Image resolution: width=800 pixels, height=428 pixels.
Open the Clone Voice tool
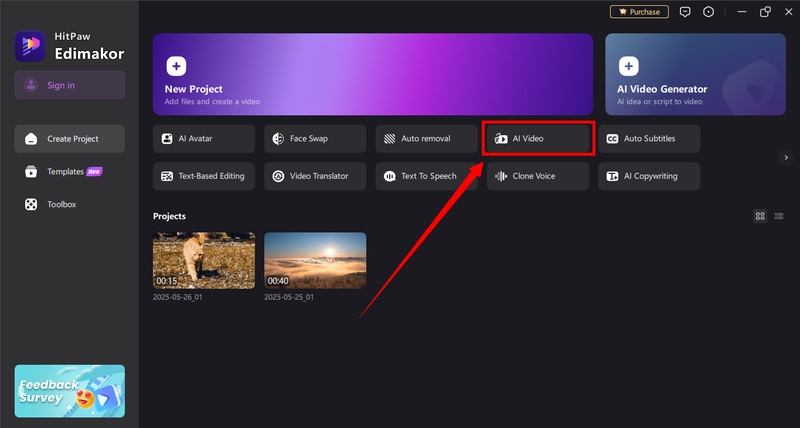point(538,176)
